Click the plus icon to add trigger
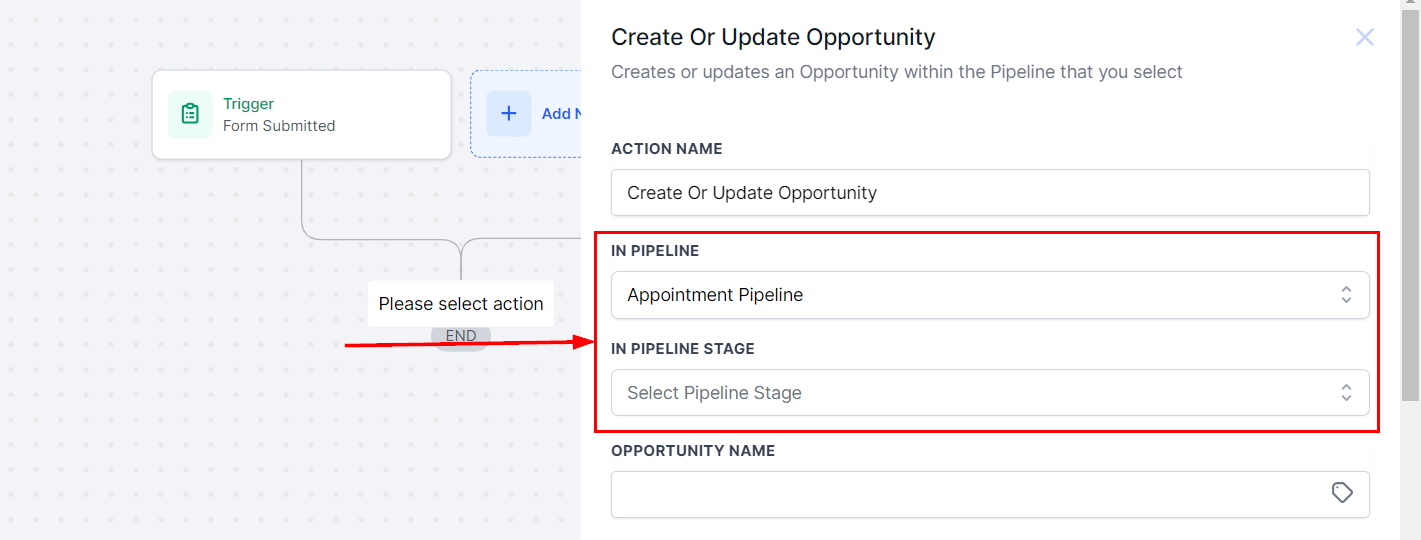The height and width of the screenshot is (540, 1421). point(509,114)
